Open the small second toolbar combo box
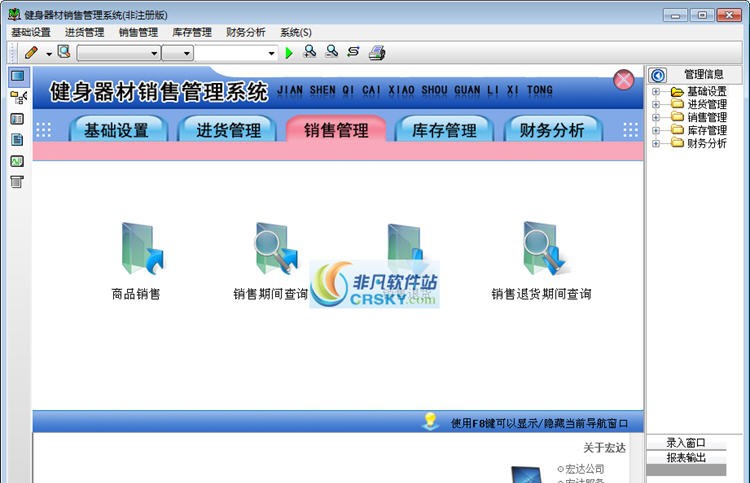This screenshot has height=483, width=750. [177, 53]
